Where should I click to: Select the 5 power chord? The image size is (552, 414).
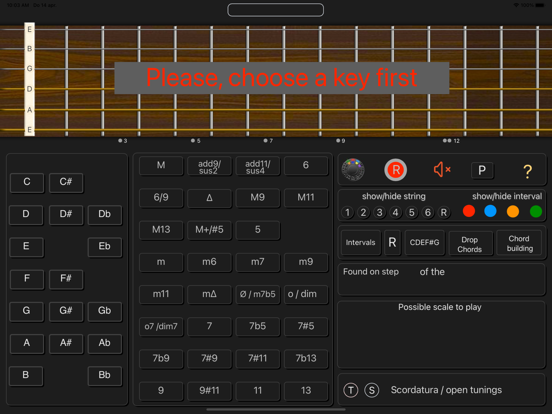(x=258, y=230)
